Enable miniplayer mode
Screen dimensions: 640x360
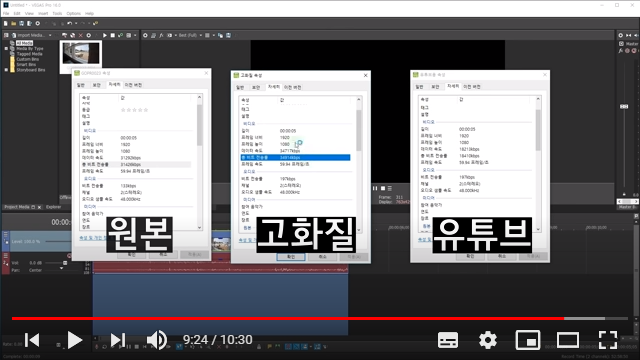(528, 340)
